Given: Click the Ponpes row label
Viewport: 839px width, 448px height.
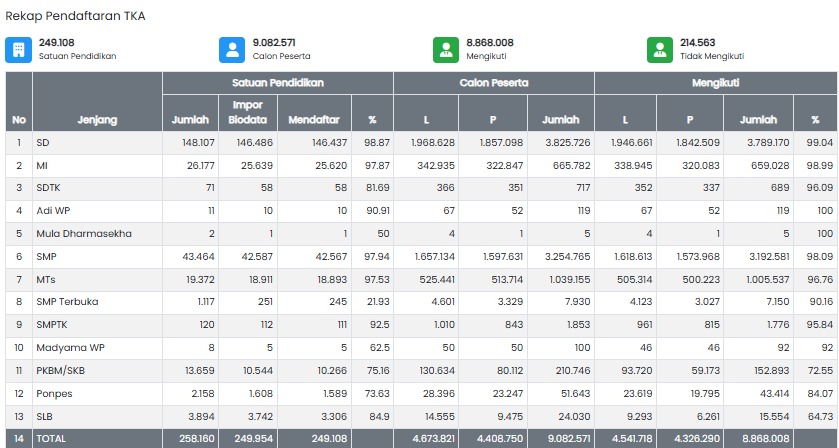Looking at the screenshot, I should [54, 393].
